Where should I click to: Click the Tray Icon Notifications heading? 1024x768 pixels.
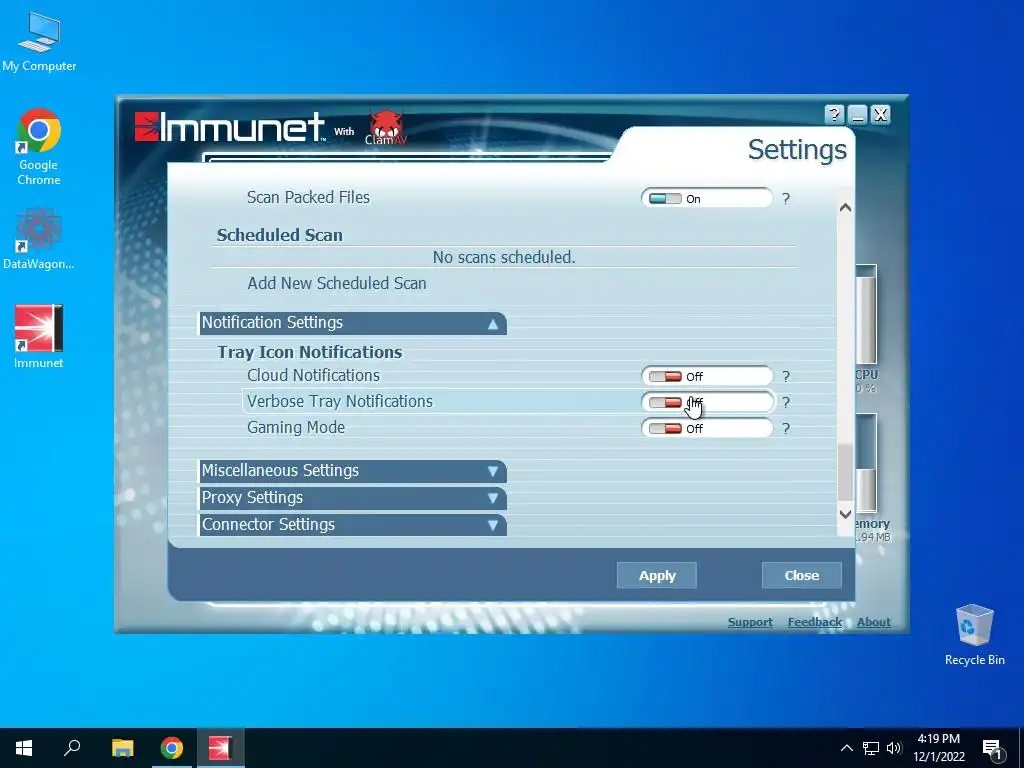(x=310, y=352)
